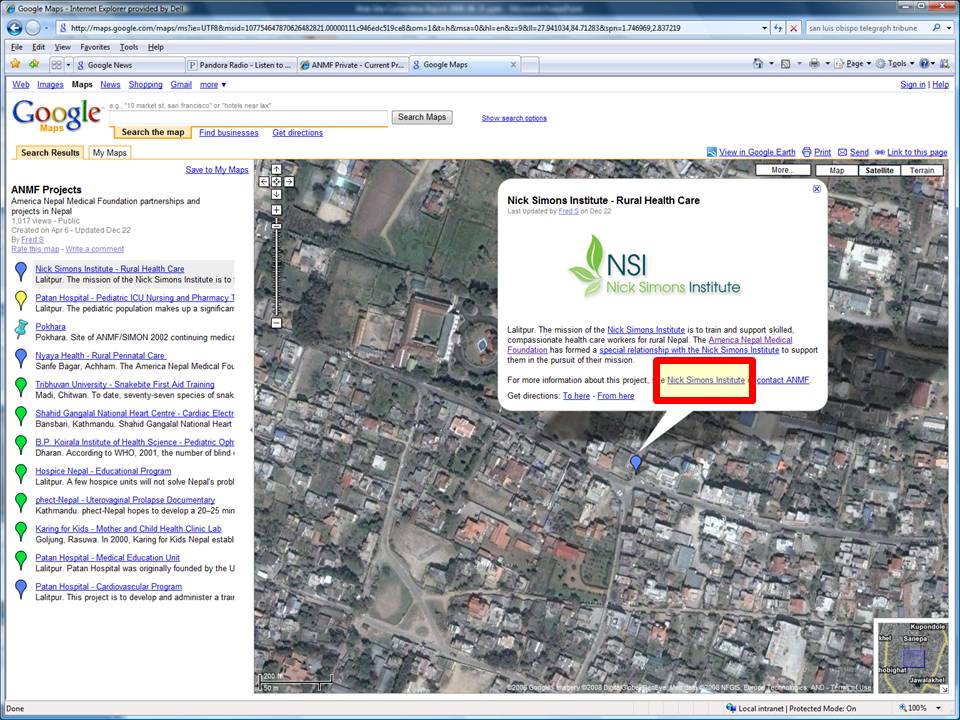Pan the map left with arrow button

click(x=264, y=182)
